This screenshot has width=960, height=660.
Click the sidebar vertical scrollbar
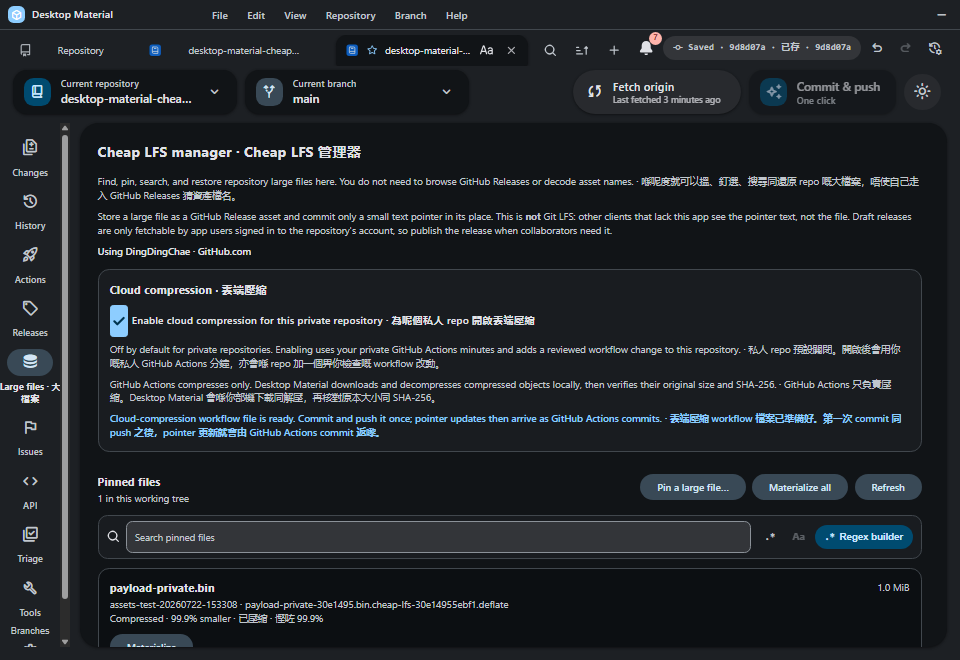point(65,367)
